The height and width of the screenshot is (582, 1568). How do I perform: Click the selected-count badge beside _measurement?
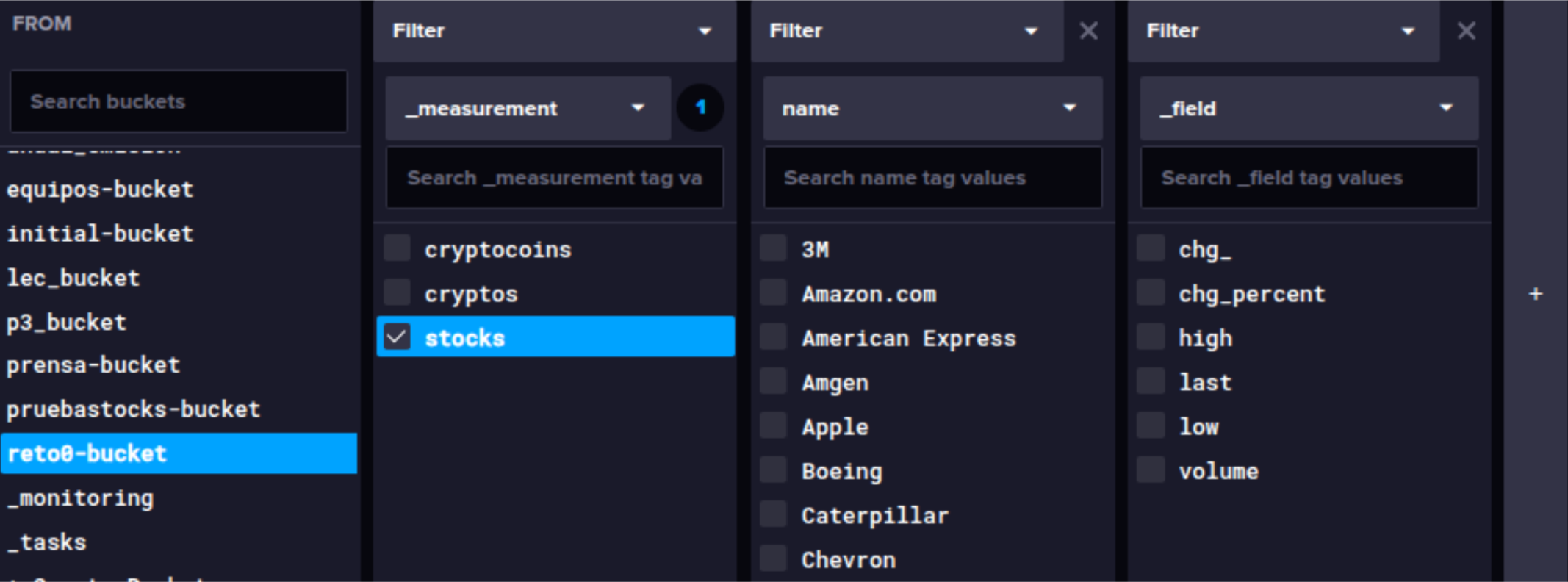(x=700, y=108)
